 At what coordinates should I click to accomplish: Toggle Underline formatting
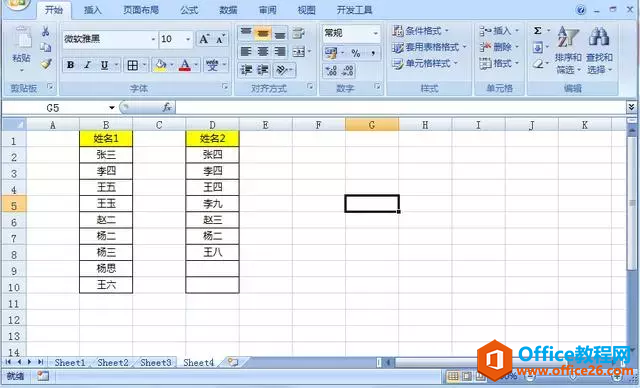[104, 65]
